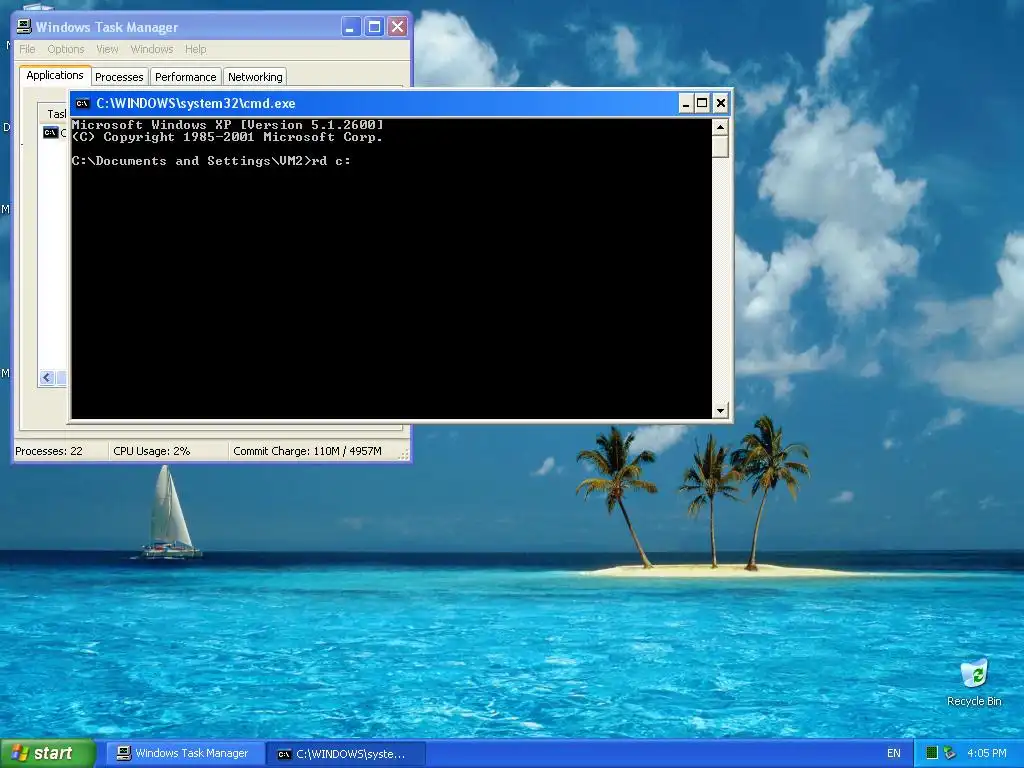Close the Windows Task Manager window
The height and width of the screenshot is (768, 1024).
tap(397, 27)
